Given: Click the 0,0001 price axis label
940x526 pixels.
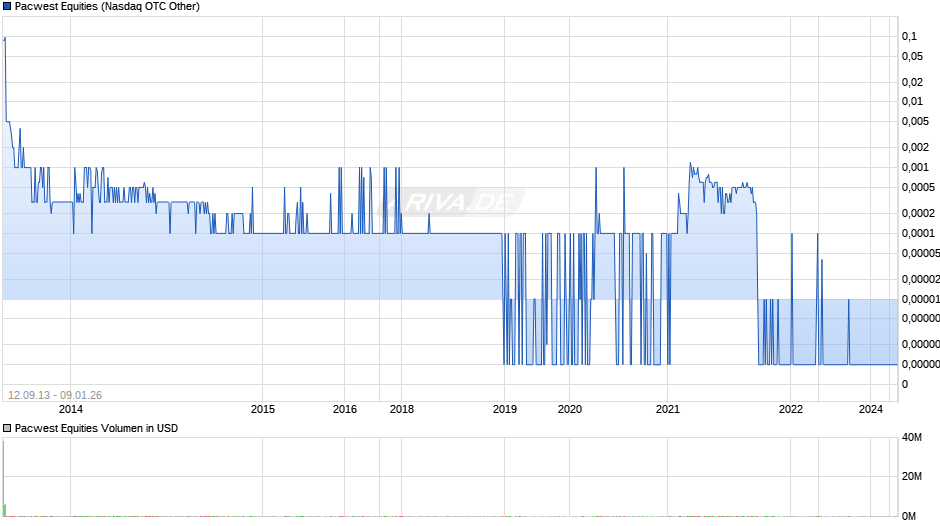Looking at the screenshot, I should (x=918, y=233).
